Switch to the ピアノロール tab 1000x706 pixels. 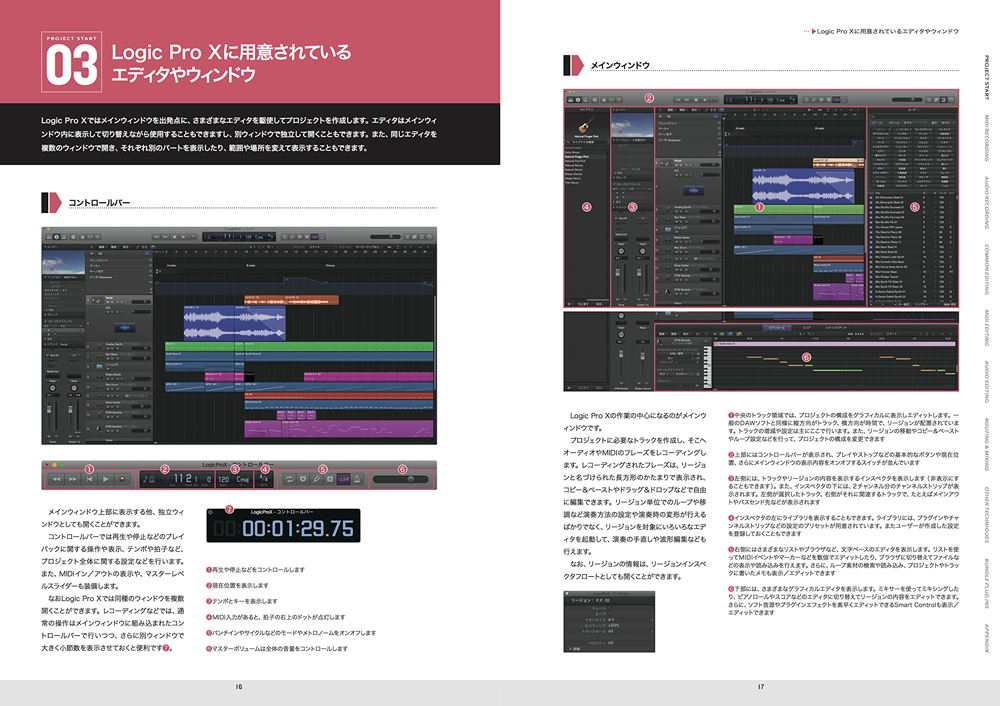[x=777, y=328]
